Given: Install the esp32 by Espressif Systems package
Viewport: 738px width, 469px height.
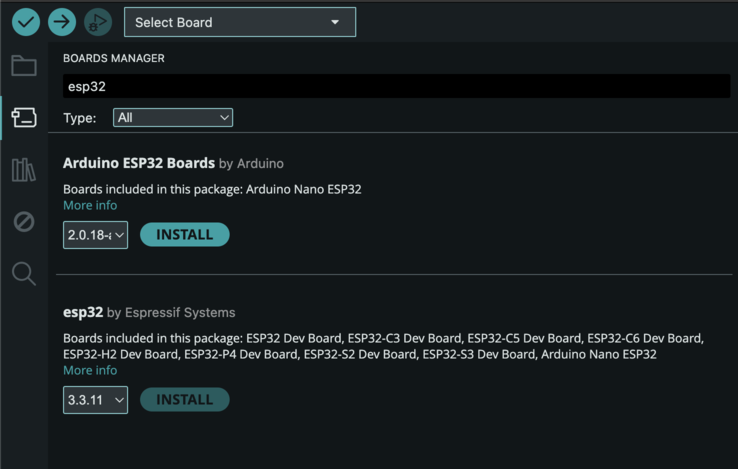Looking at the screenshot, I should (x=184, y=399).
